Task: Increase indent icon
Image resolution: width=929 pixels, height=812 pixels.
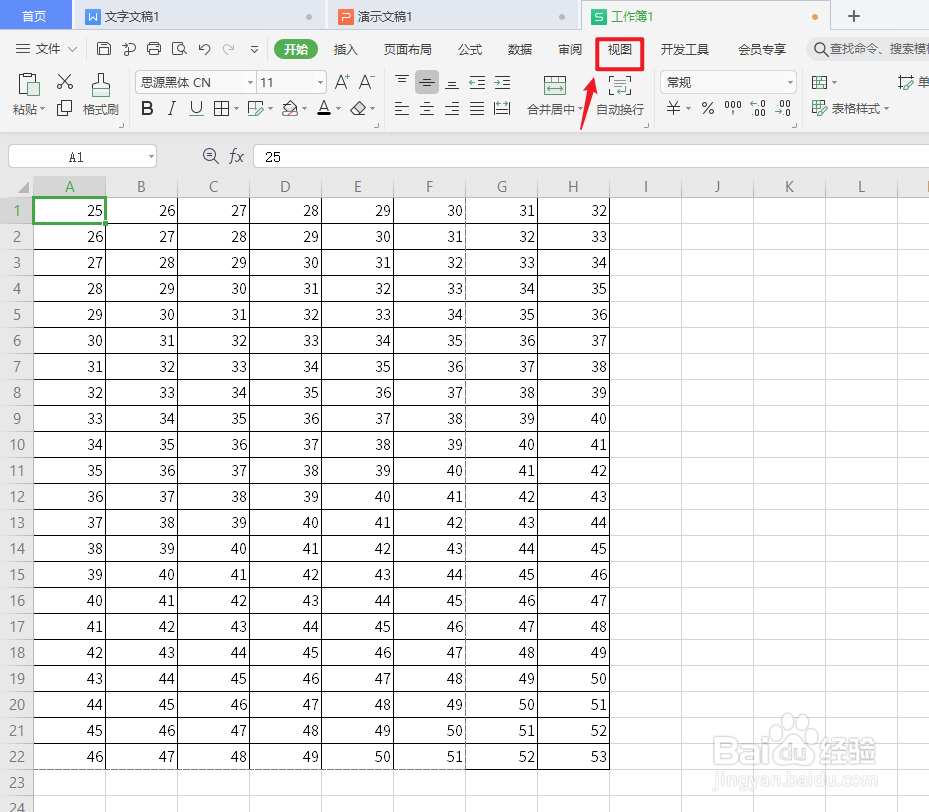Action: click(502, 82)
